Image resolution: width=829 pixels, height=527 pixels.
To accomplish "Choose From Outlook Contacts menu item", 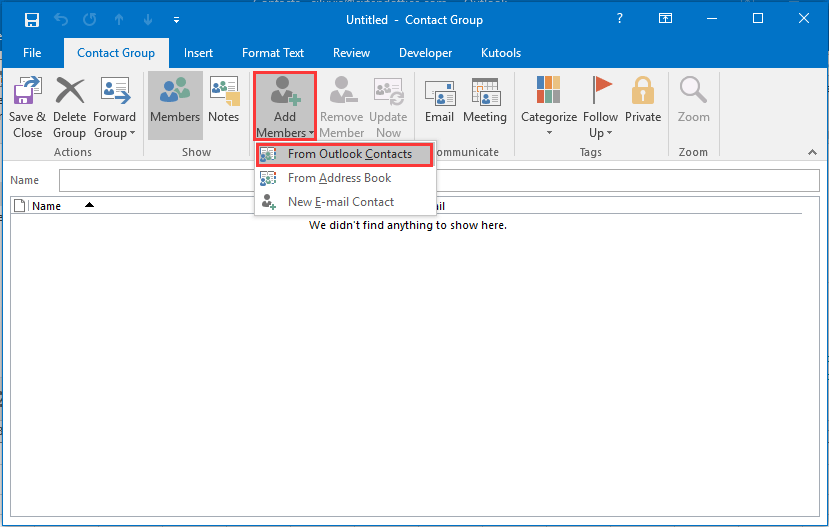I will coord(349,155).
